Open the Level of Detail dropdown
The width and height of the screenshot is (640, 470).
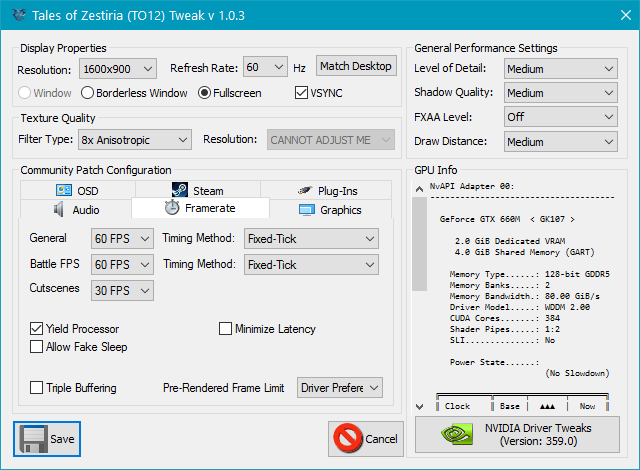point(560,69)
